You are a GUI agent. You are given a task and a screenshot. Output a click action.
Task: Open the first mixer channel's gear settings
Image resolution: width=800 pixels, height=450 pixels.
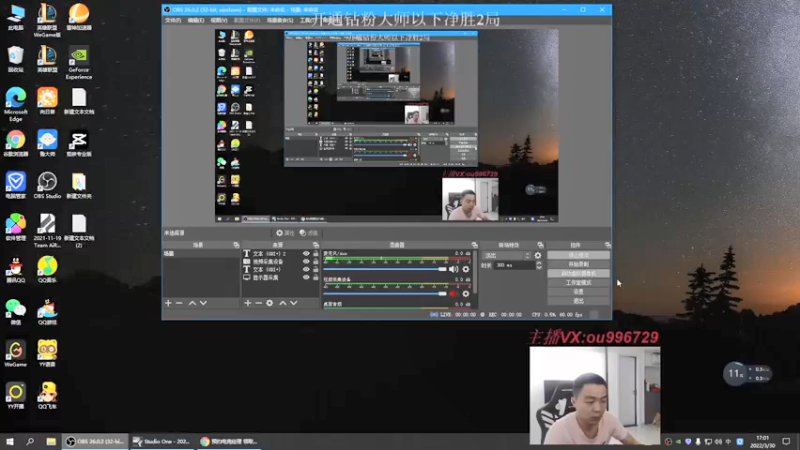click(466, 269)
